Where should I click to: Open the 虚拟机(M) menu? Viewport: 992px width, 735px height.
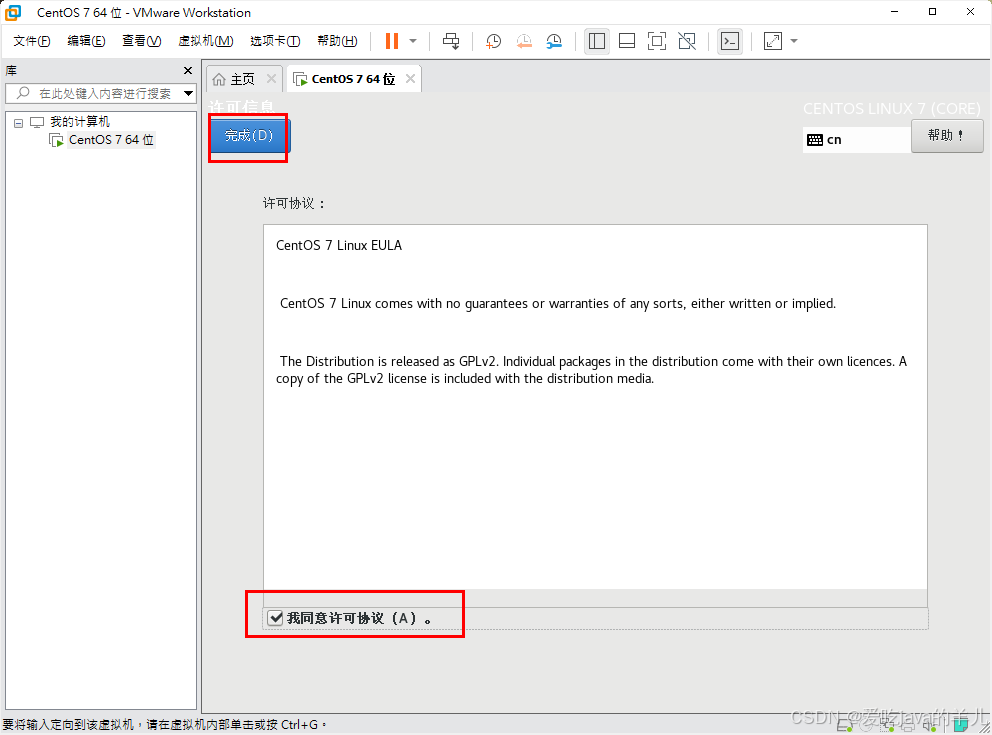click(x=206, y=41)
